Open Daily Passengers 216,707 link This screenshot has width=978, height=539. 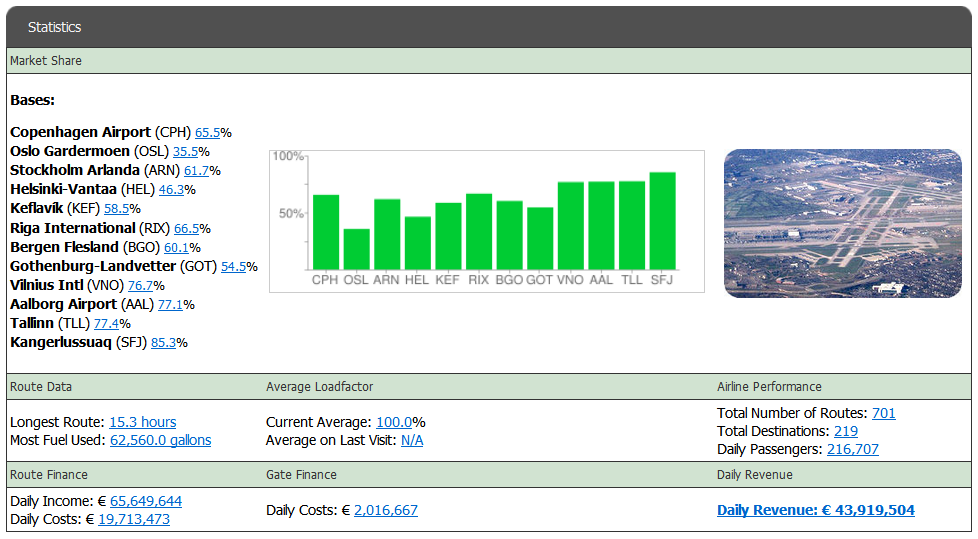[852, 449]
